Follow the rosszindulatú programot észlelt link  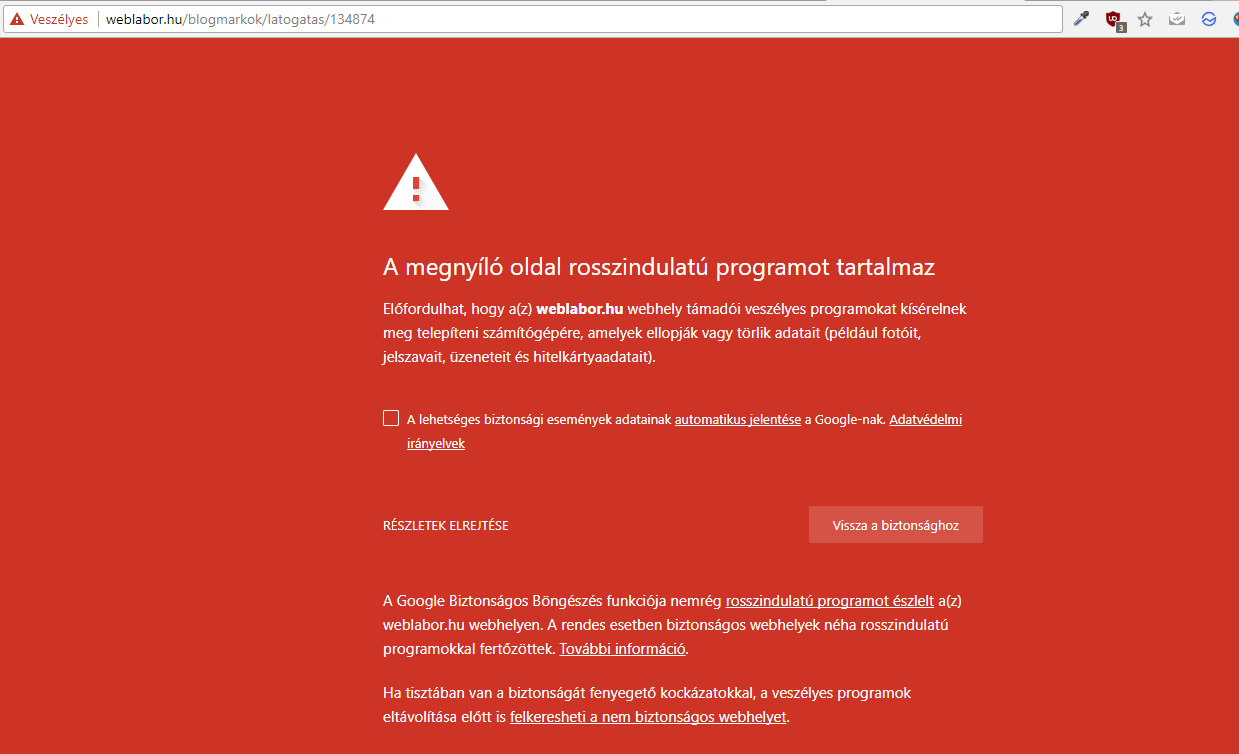click(x=830, y=601)
